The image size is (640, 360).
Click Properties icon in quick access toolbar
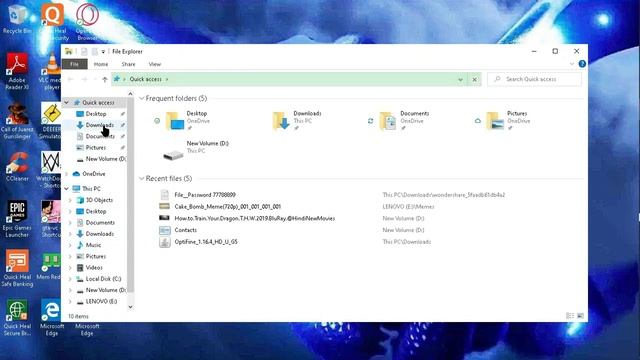pos(84,51)
